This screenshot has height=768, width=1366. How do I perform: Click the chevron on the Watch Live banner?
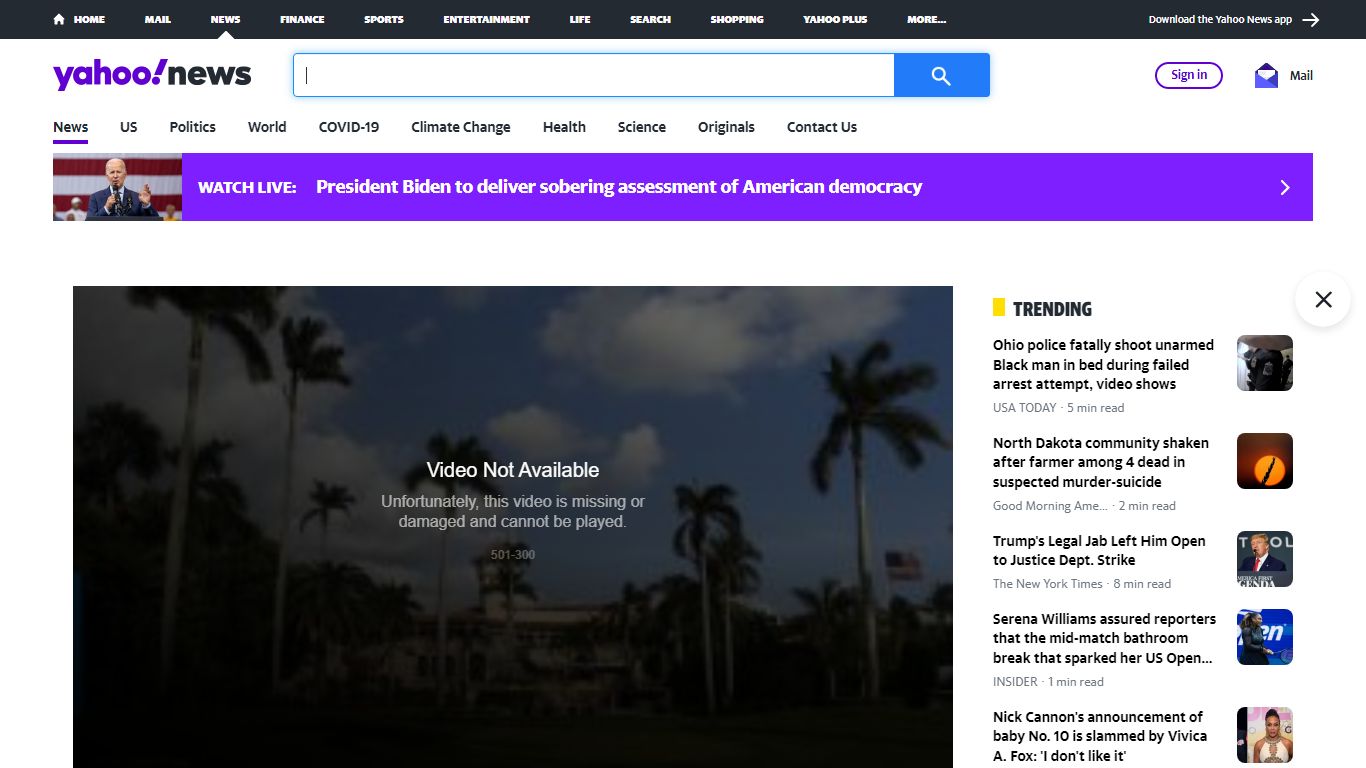point(1285,187)
